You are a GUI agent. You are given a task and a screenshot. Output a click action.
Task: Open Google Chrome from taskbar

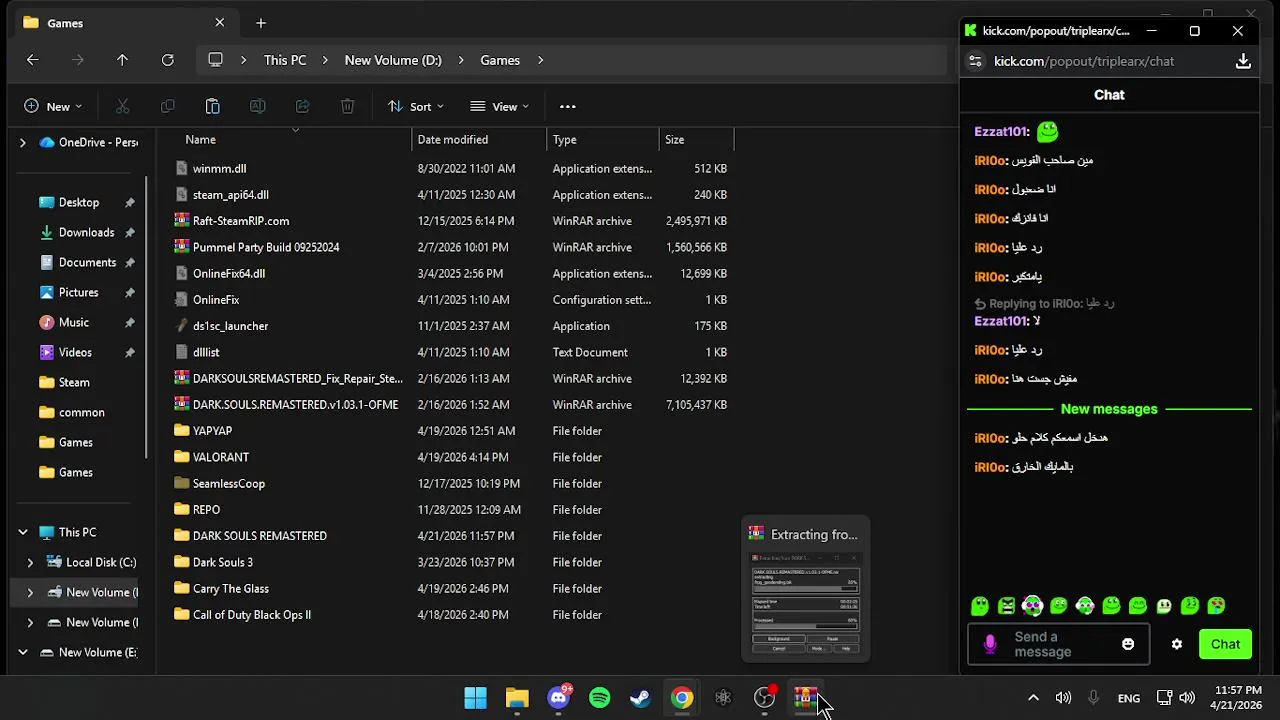[x=682, y=698]
